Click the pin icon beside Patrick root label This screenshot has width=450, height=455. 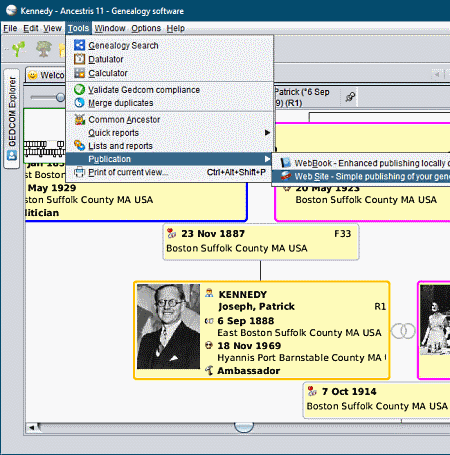pos(350,97)
